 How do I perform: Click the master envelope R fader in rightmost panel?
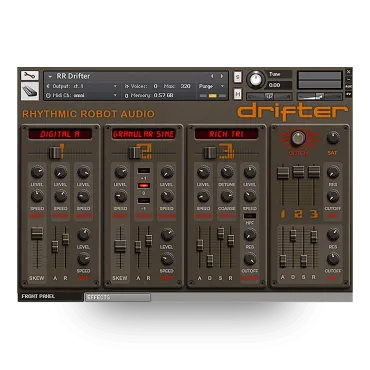tap(314, 236)
